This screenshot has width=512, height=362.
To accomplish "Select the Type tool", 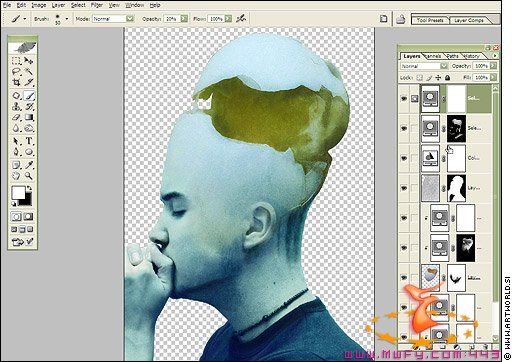I will pos(29,141).
